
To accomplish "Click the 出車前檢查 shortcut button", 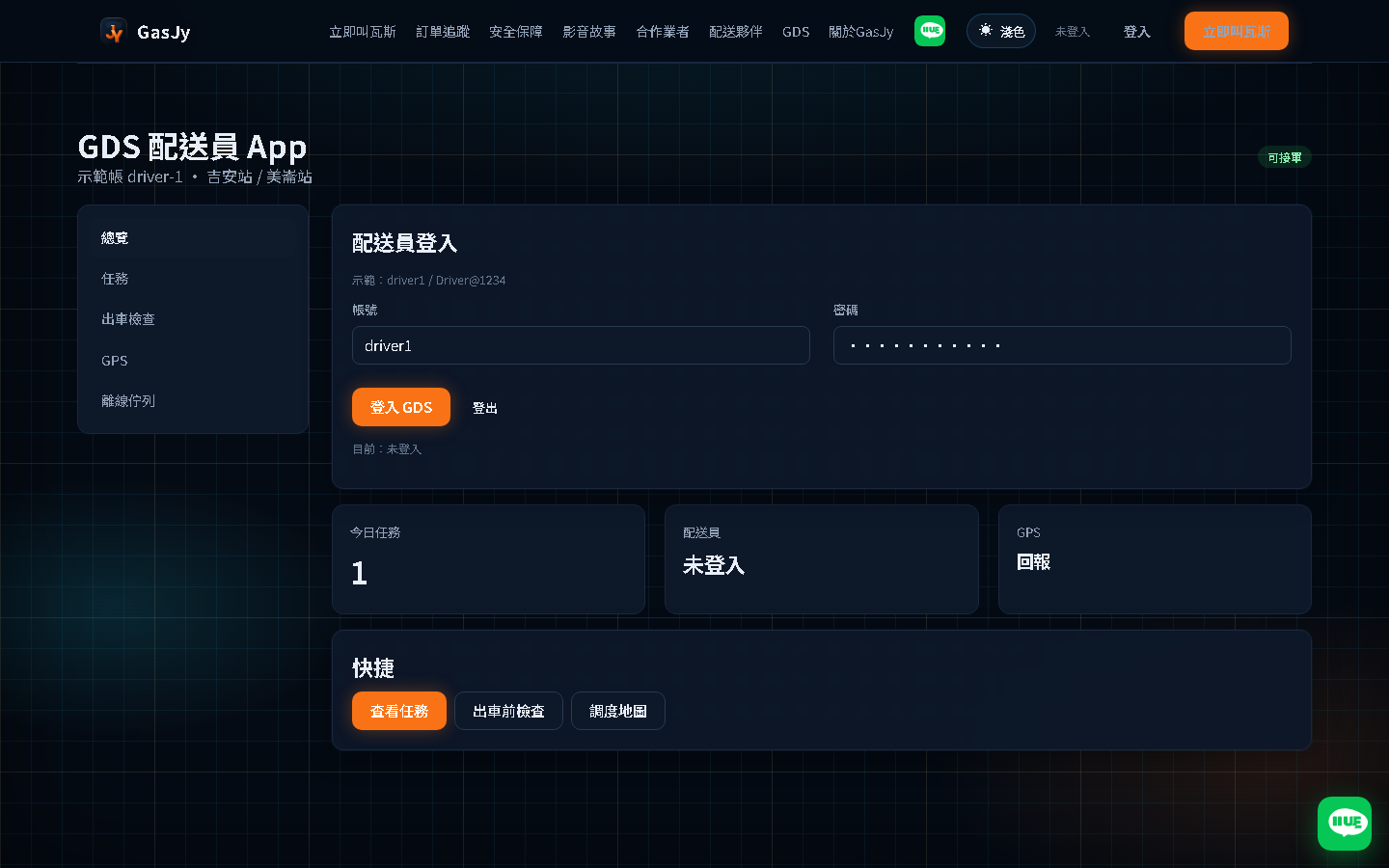I will click(x=508, y=711).
